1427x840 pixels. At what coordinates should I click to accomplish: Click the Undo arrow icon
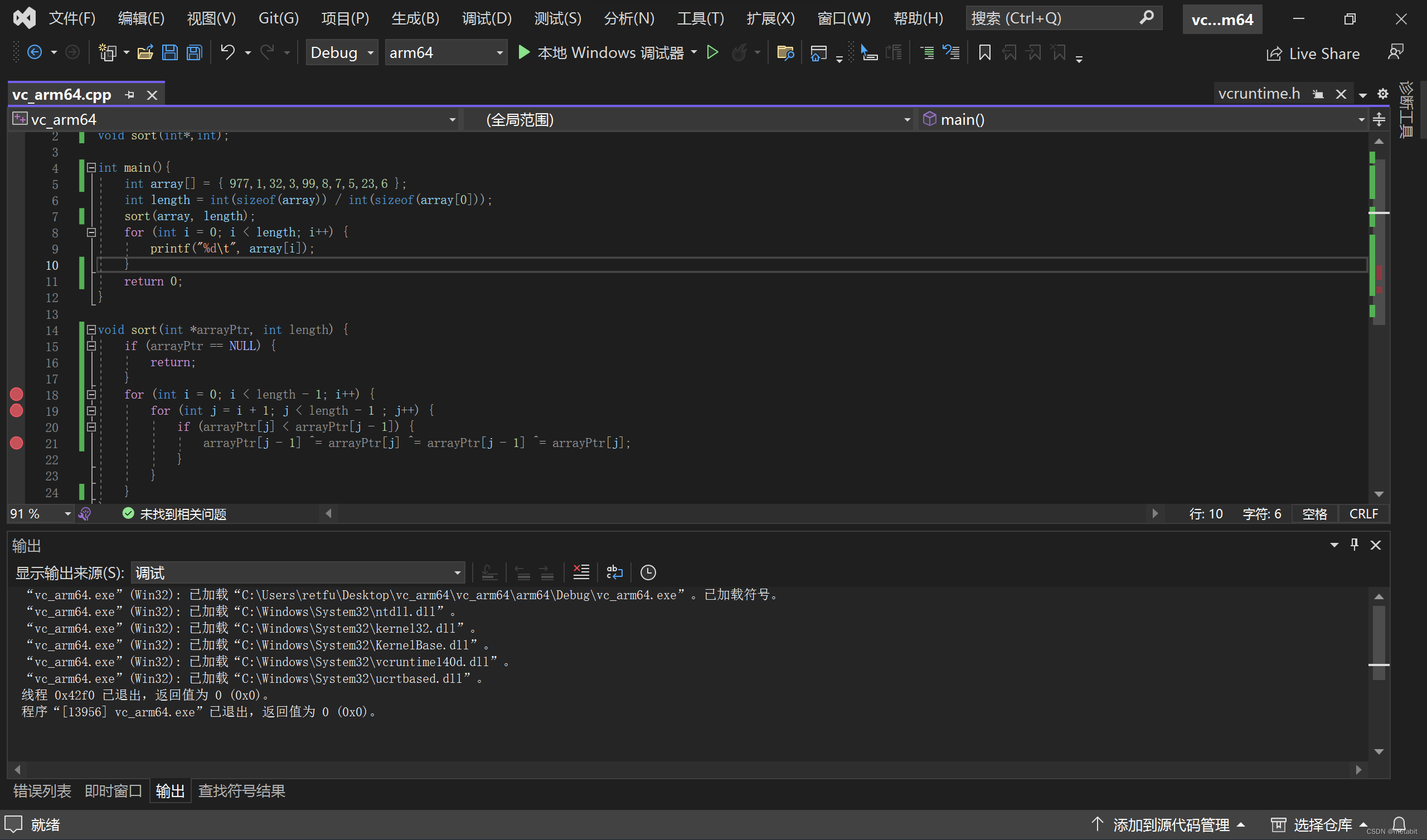pyautogui.click(x=227, y=53)
